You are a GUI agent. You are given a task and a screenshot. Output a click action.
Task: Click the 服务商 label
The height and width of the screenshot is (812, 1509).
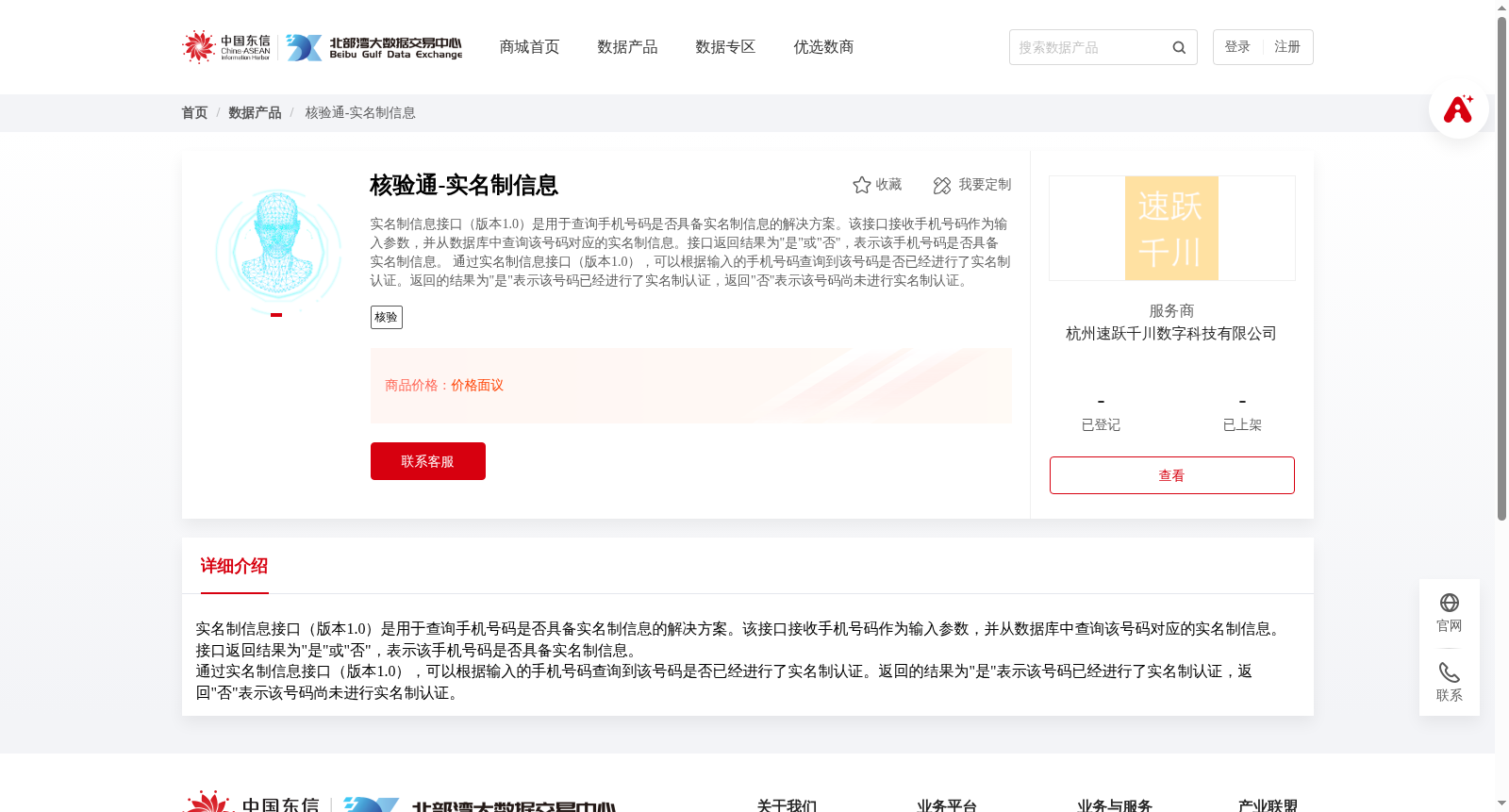click(x=1171, y=311)
